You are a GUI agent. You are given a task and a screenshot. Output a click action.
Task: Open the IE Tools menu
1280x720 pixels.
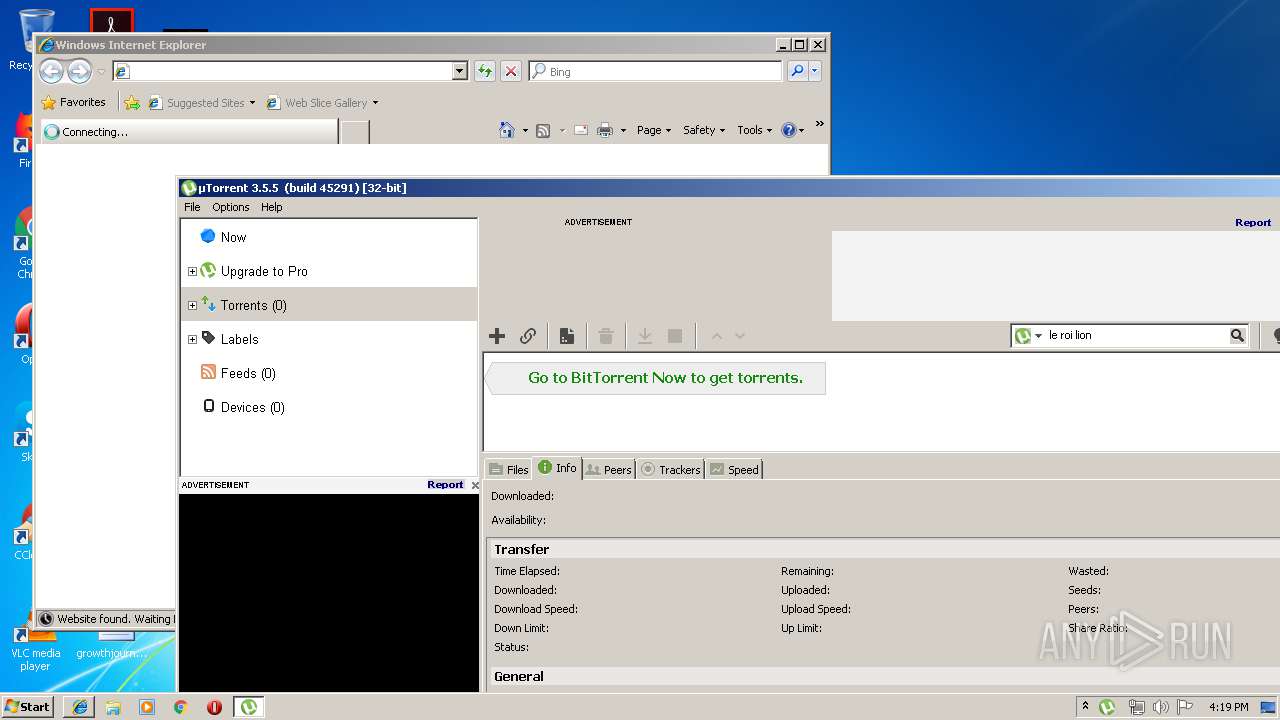[754, 130]
